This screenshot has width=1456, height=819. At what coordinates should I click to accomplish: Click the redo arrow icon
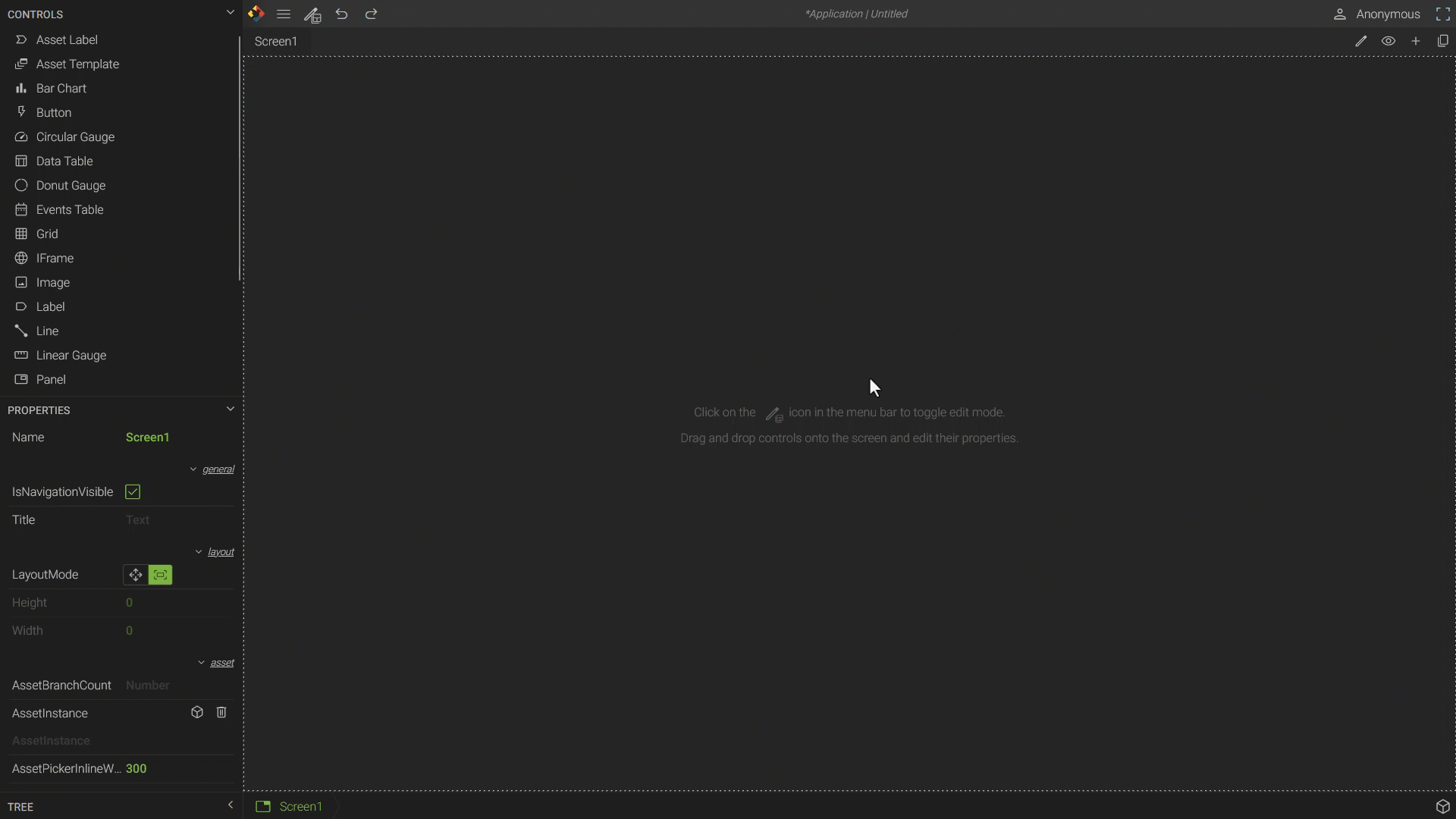(371, 14)
